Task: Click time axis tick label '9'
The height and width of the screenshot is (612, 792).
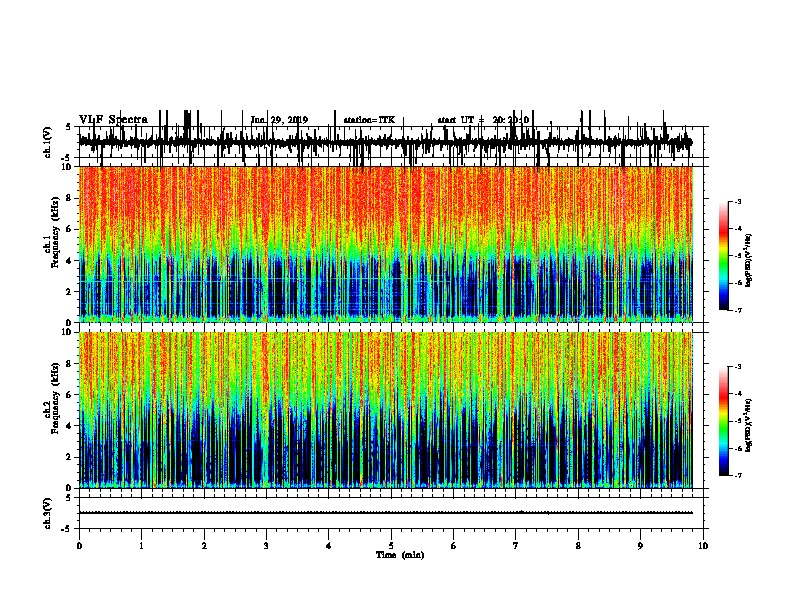Action: pos(640,546)
